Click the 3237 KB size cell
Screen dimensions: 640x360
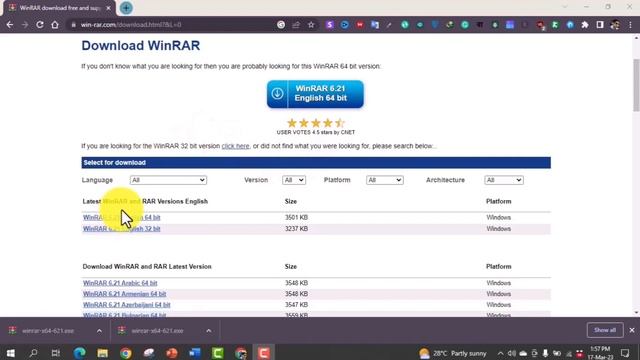pyautogui.click(x=296, y=229)
